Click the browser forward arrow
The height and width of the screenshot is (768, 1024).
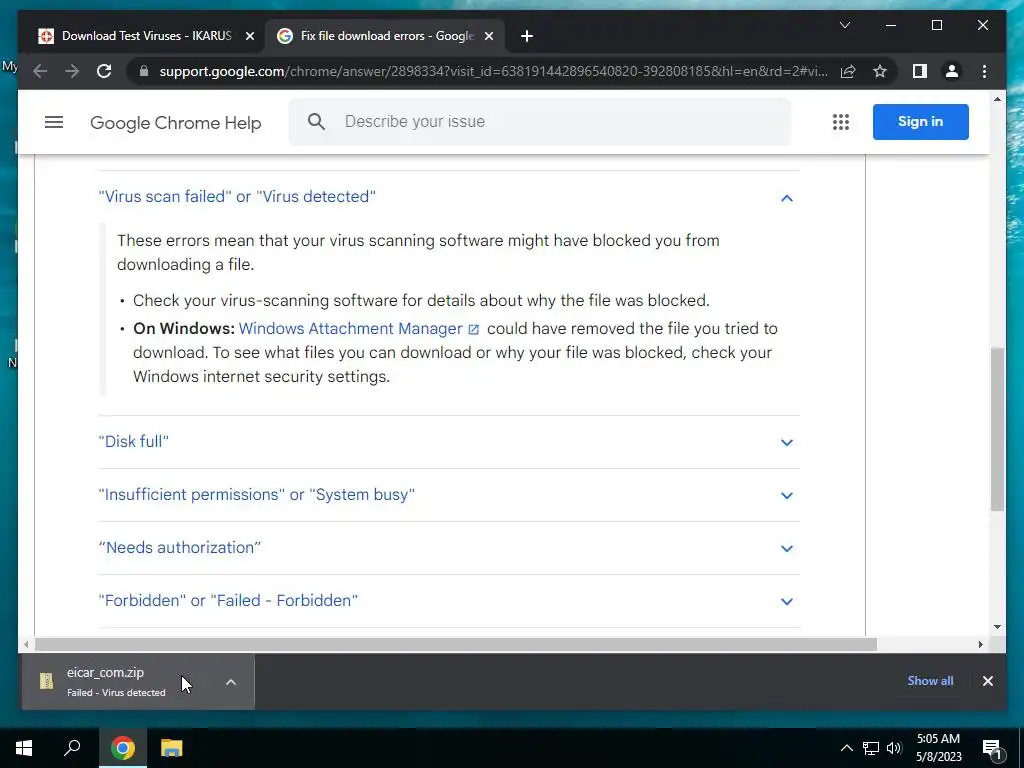72,71
